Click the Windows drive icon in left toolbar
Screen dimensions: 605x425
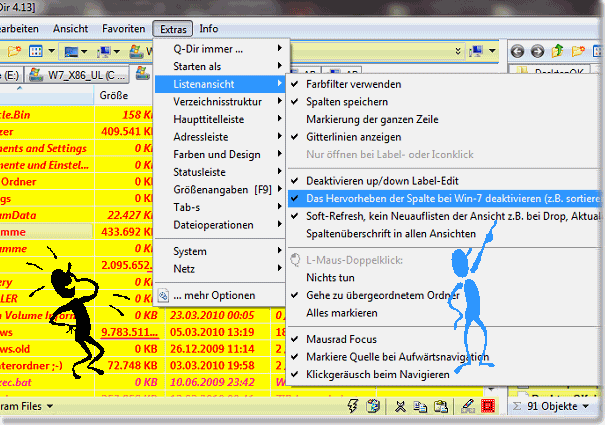pos(136,51)
